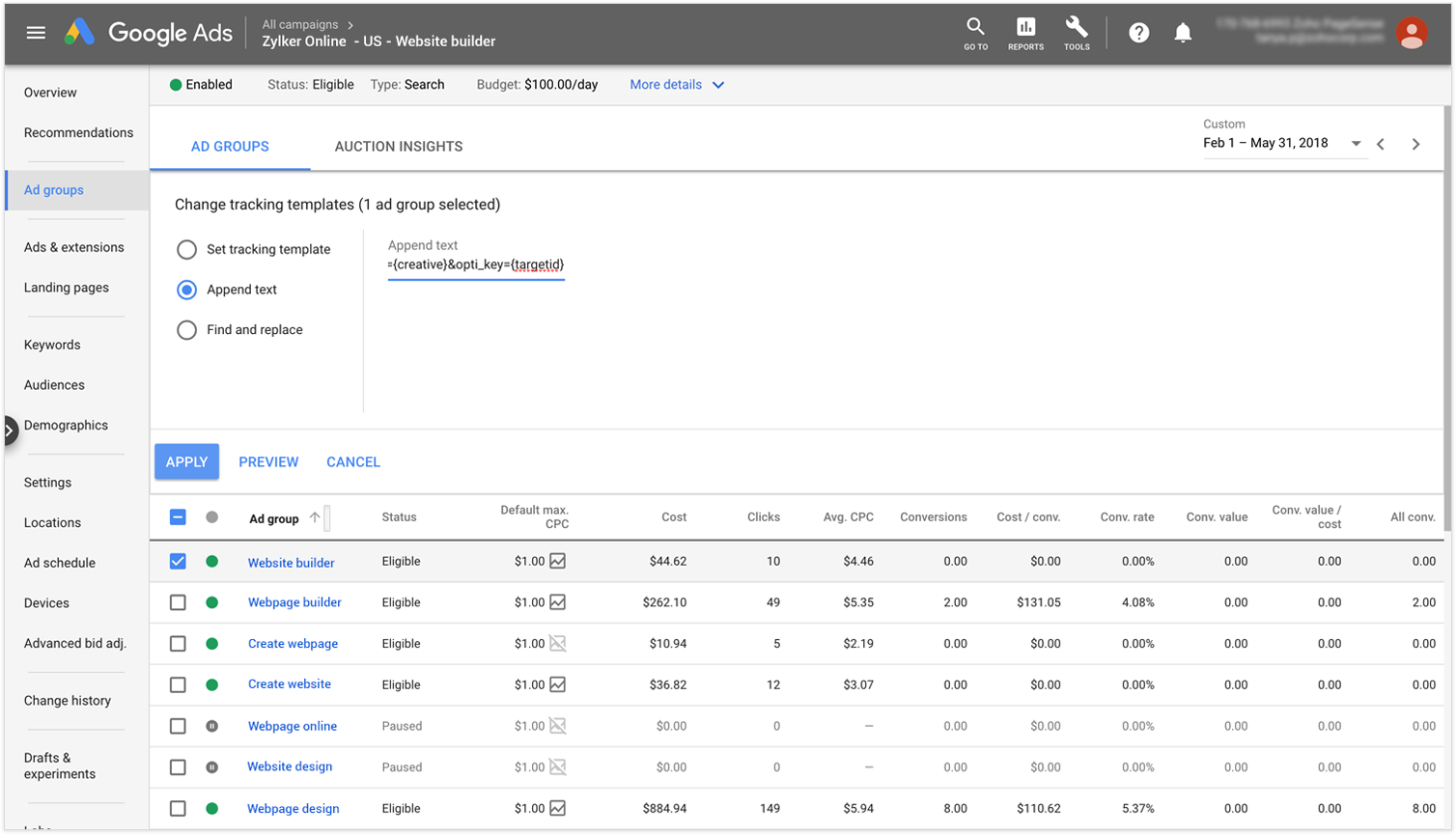Sort by the Clicks column header
Image resolution: width=1456 pixels, height=835 pixels.
[764, 517]
